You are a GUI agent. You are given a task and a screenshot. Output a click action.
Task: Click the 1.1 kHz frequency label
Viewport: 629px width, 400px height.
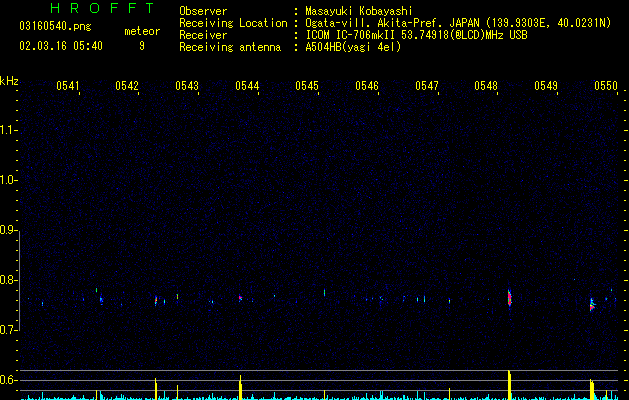pyautogui.click(x=7, y=130)
